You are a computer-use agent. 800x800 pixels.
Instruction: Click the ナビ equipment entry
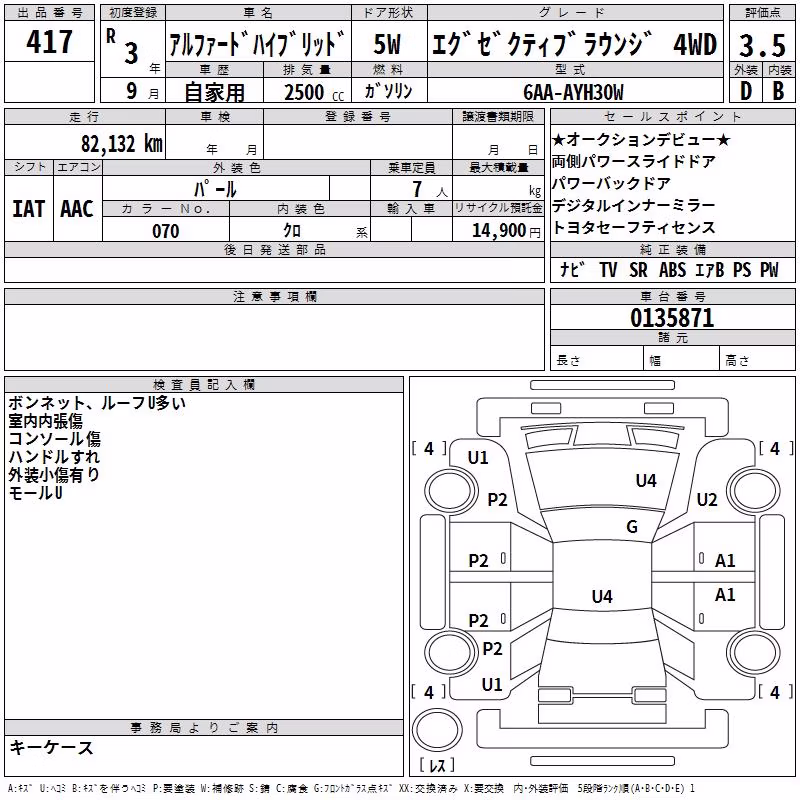571,269
